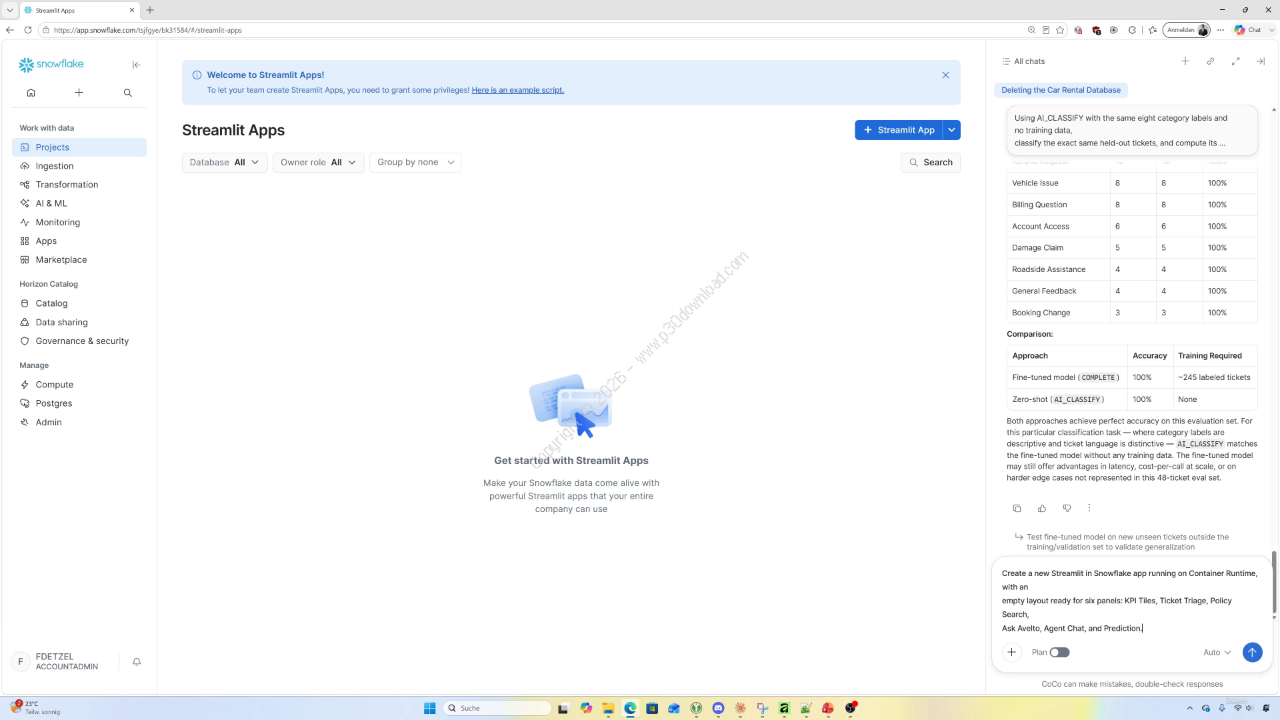This screenshot has height=720, width=1280.
Task: Click the chat panel scrollbar
Action: coord(1274,583)
